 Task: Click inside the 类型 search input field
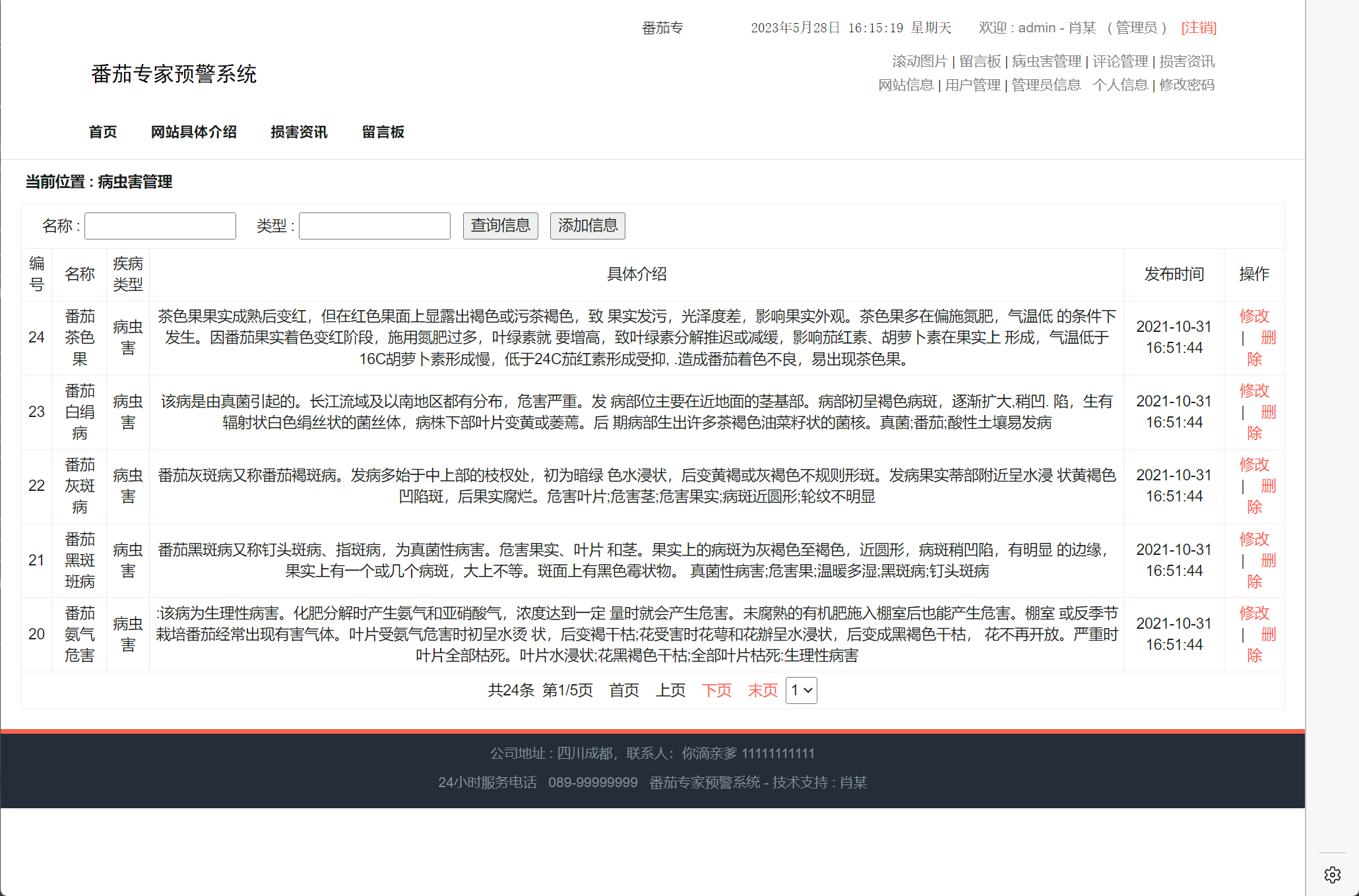[x=373, y=226]
